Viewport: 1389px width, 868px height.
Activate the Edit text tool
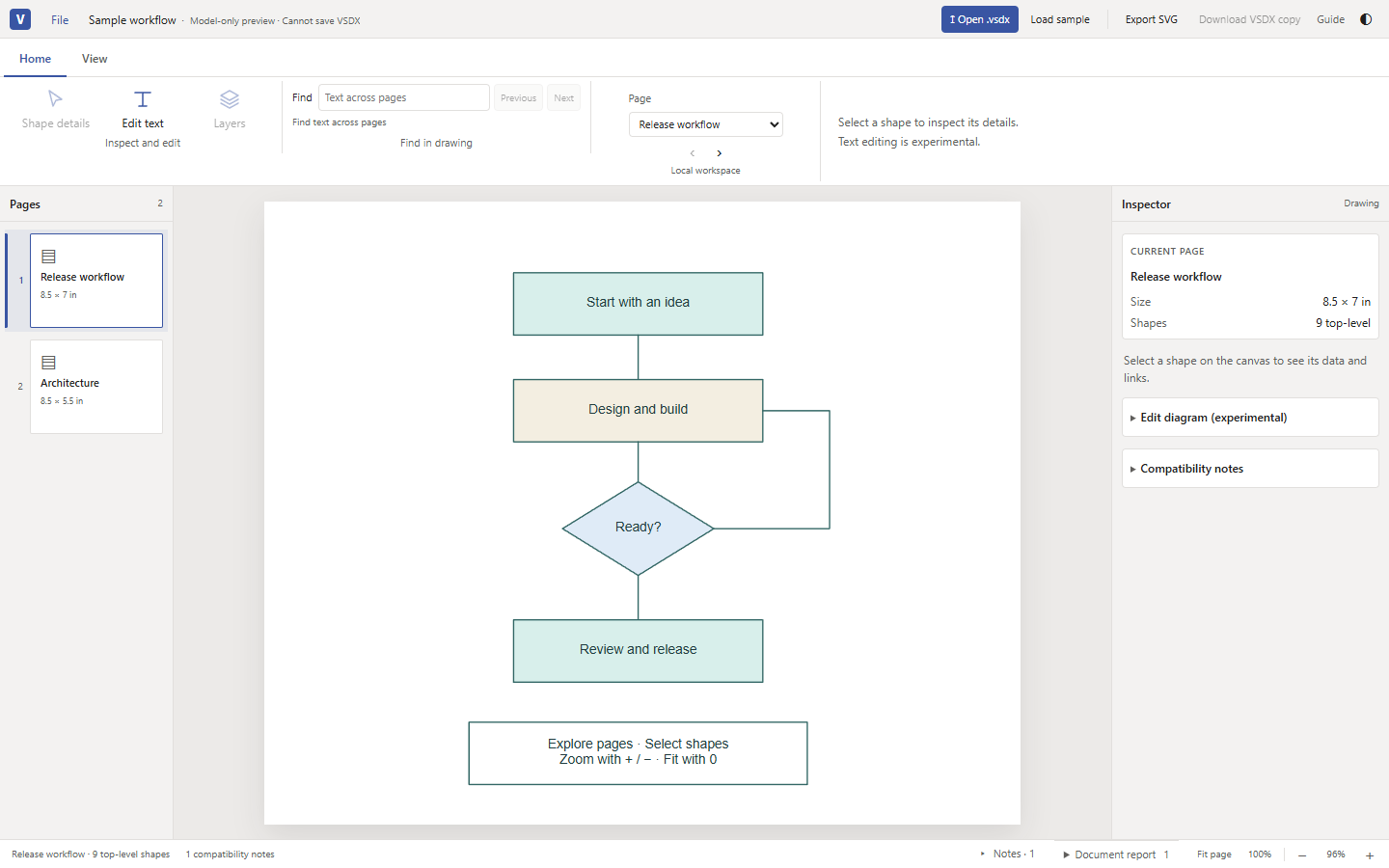point(143,110)
